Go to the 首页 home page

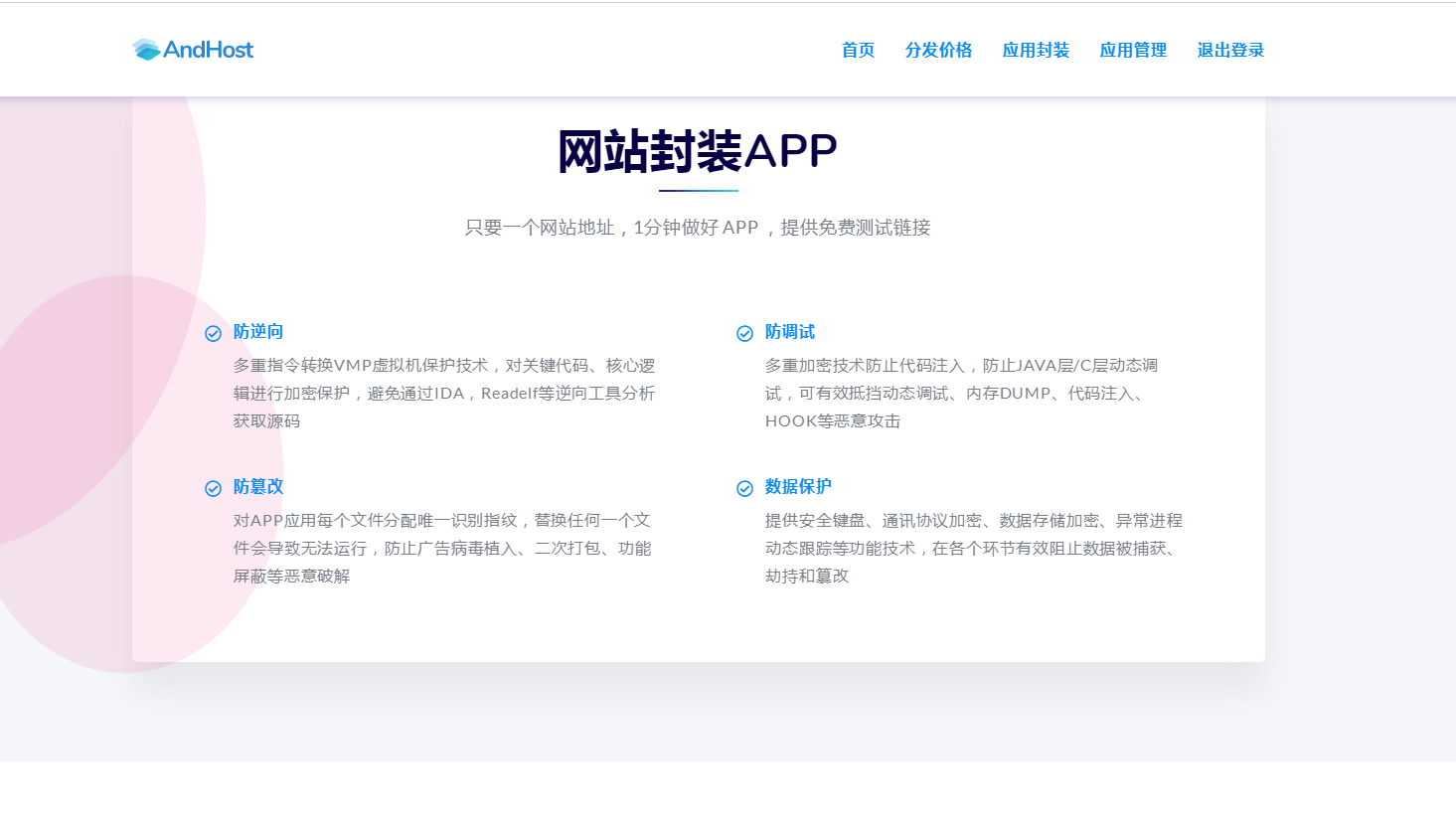[x=858, y=51]
